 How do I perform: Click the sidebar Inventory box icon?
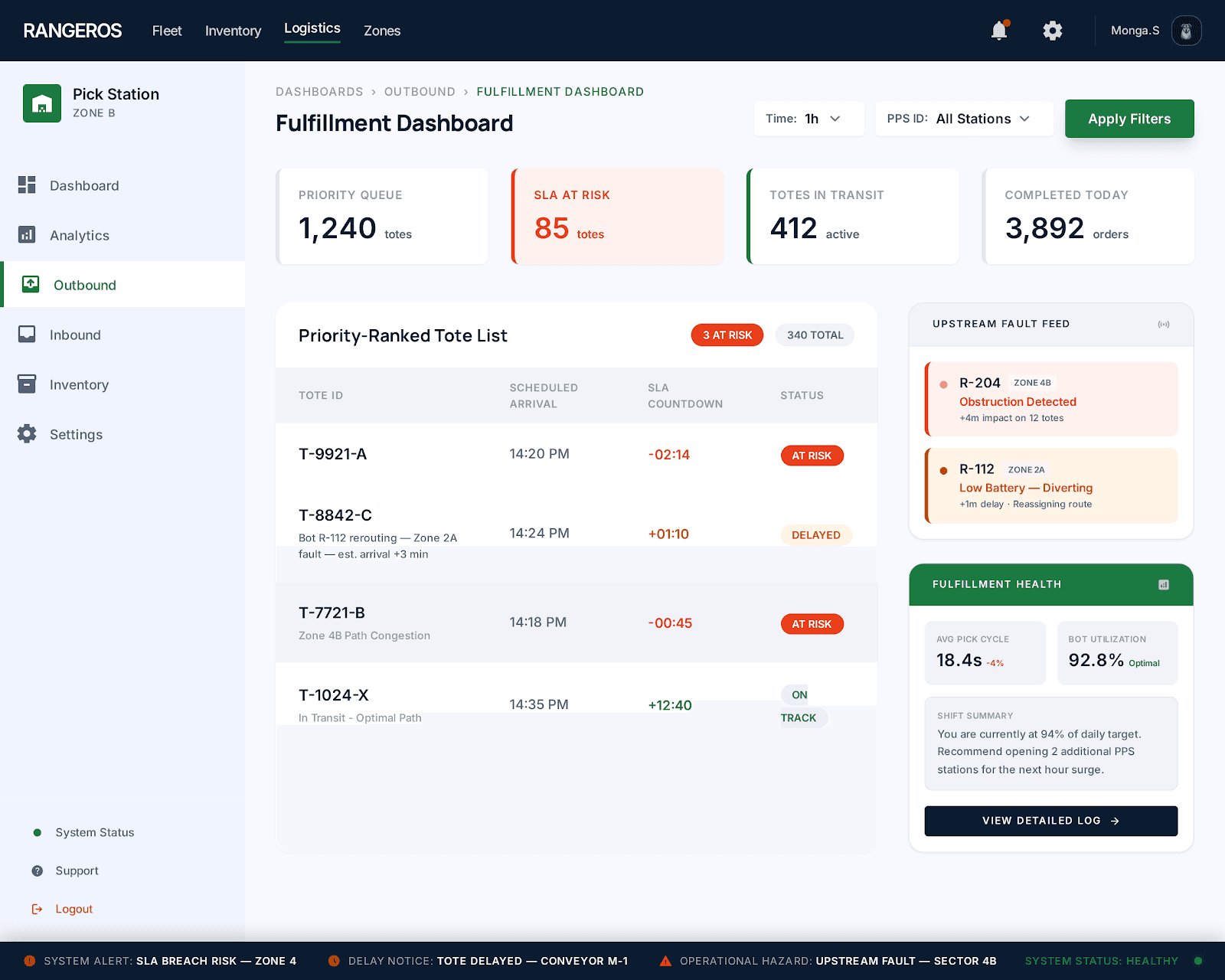pos(27,384)
